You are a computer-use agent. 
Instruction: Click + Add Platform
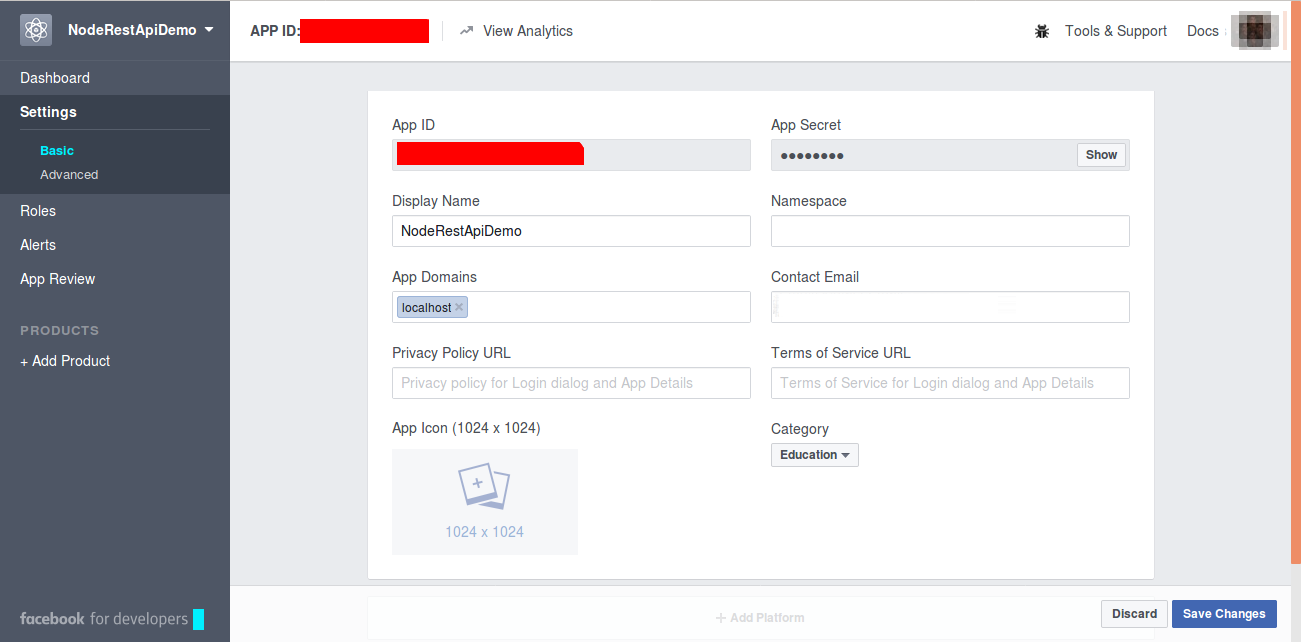[x=760, y=618]
